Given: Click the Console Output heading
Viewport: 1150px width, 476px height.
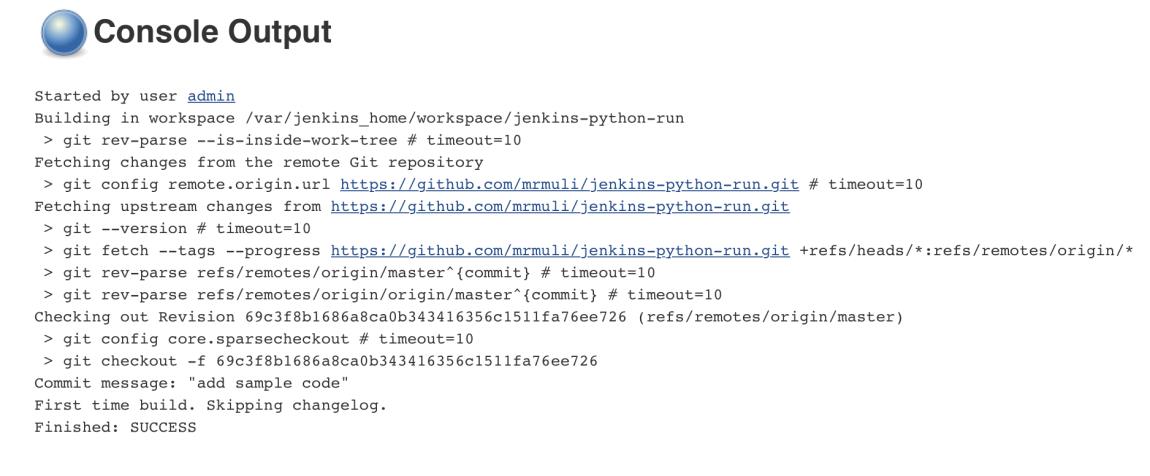Looking at the screenshot, I should (212, 33).
